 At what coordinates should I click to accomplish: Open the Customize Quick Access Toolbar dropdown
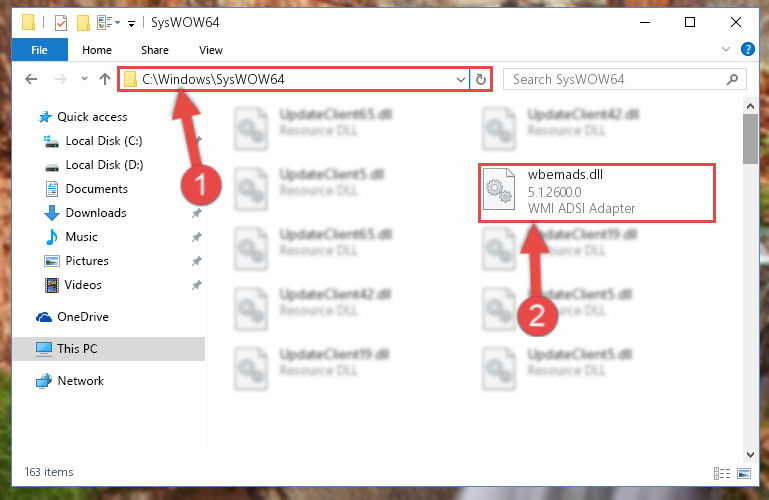[131, 23]
